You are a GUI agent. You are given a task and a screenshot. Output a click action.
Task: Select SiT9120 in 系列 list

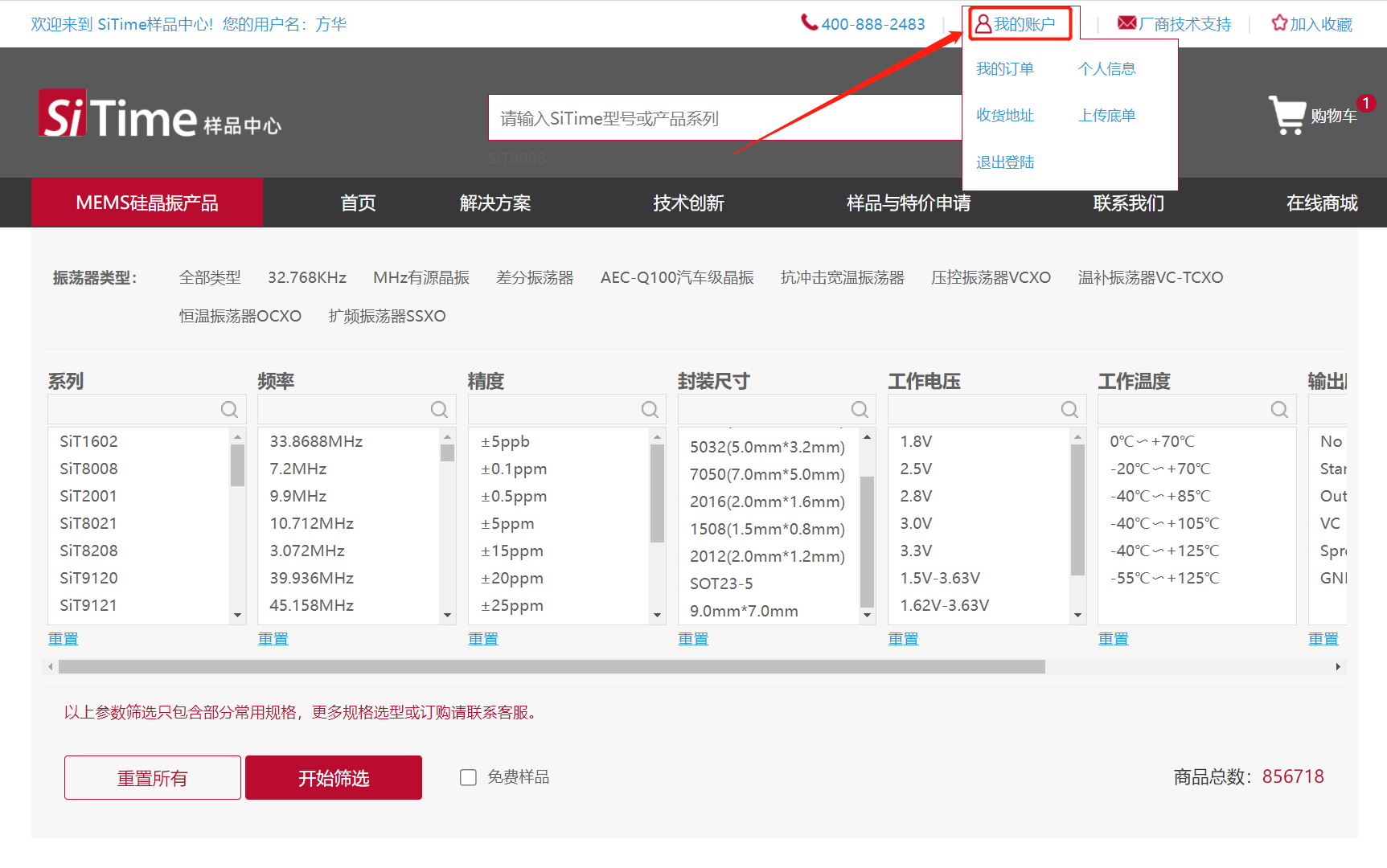[x=88, y=578]
